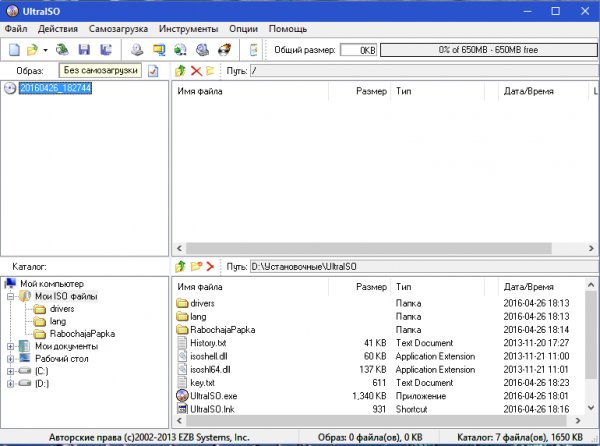Select the 20160426_182744 disc tree node

(x=55, y=88)
